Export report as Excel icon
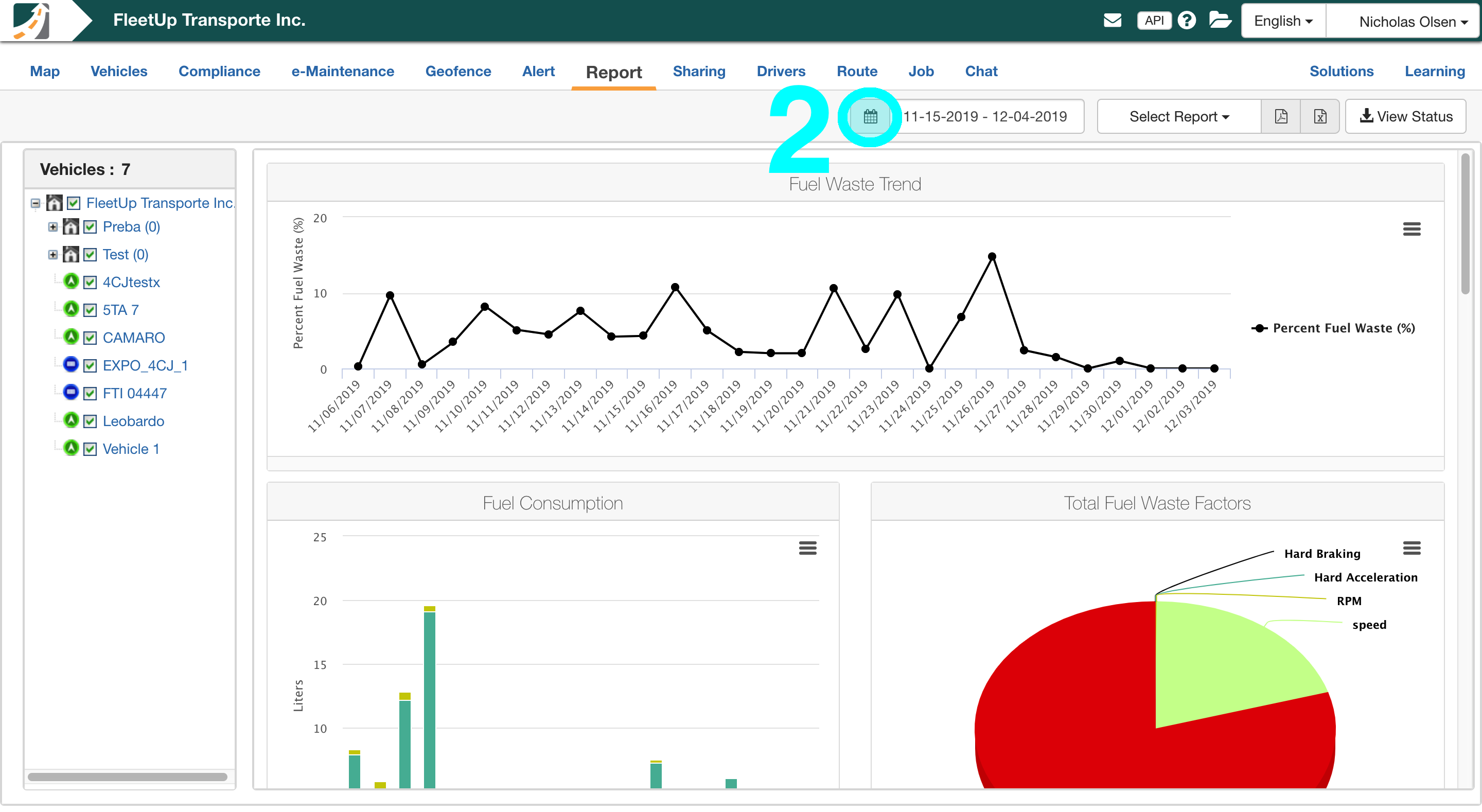1482x812 pixels. point(1320,117)
